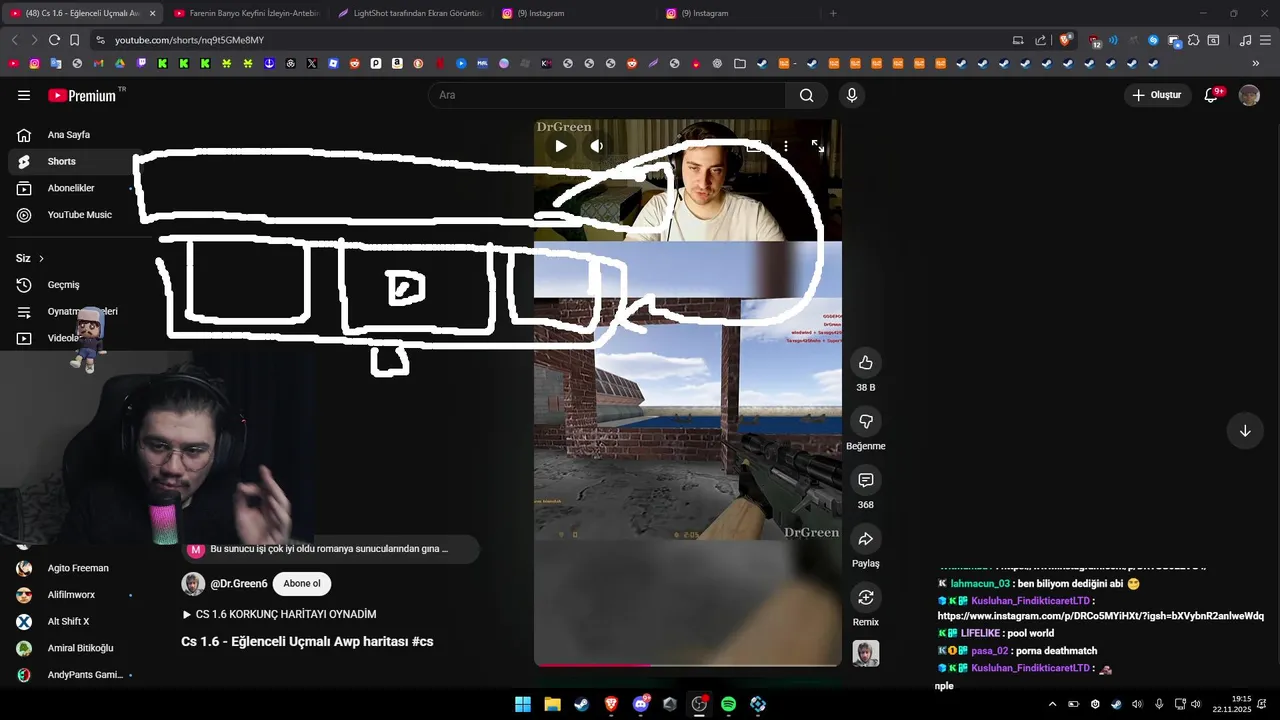Switch to the first Instagram tab
This screenshot has height=720, width=1280.
pyautogui.click(x=573, y=13)
